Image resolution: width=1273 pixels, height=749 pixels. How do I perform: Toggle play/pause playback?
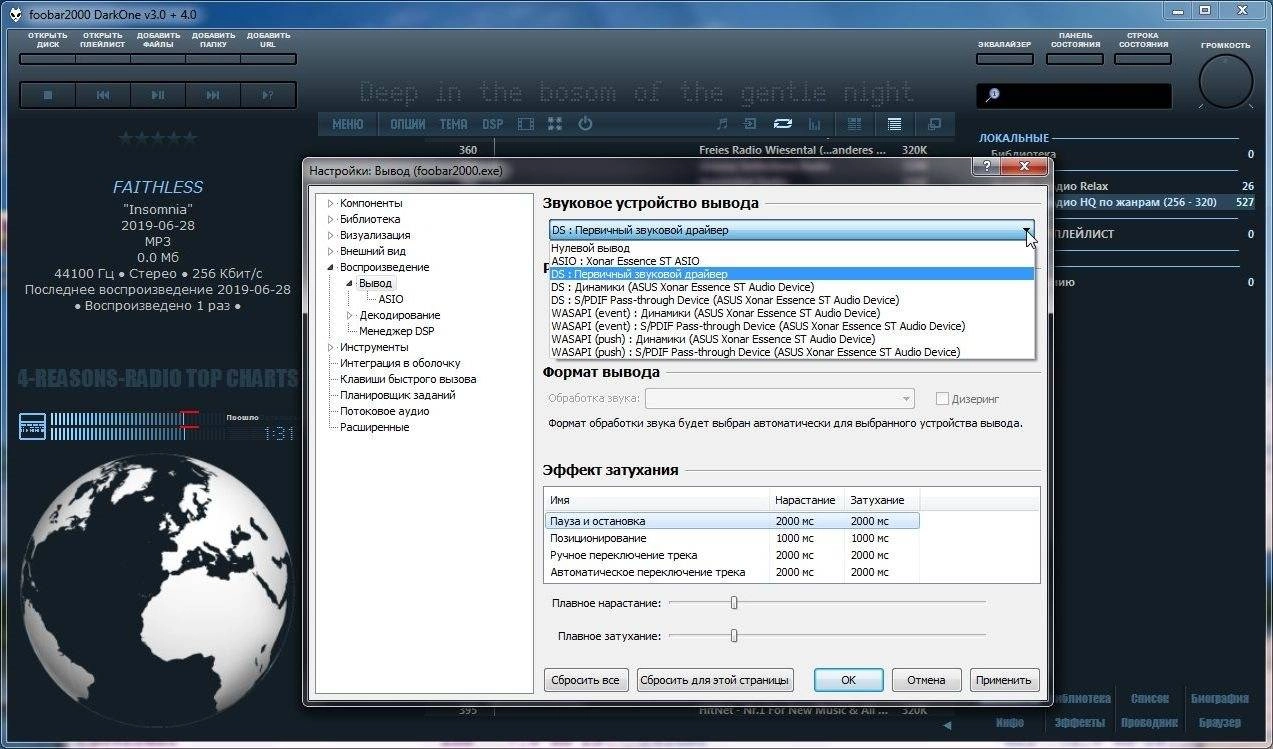(158, 95)
